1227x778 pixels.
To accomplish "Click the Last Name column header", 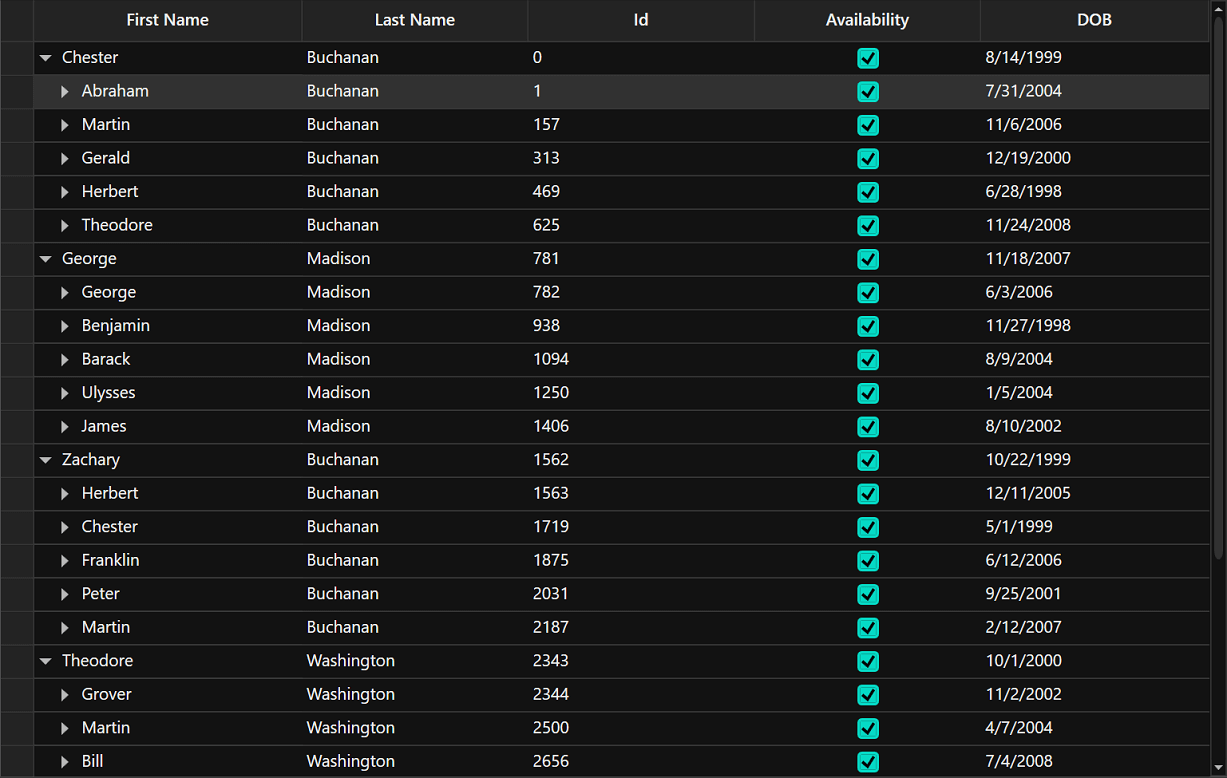I will tap(414, 20).
